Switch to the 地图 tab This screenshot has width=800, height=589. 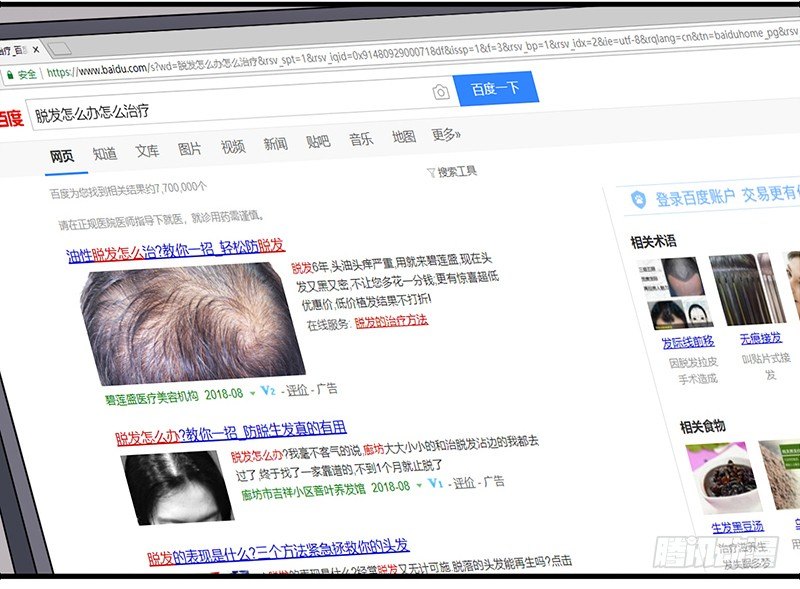point(404,137)
